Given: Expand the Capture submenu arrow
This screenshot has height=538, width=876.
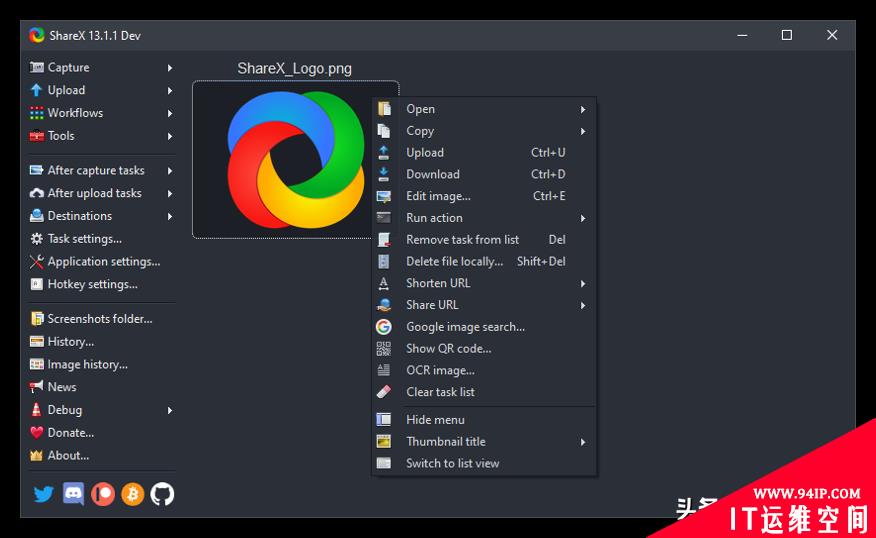Looking at the screenshot, I should [170, 68].
